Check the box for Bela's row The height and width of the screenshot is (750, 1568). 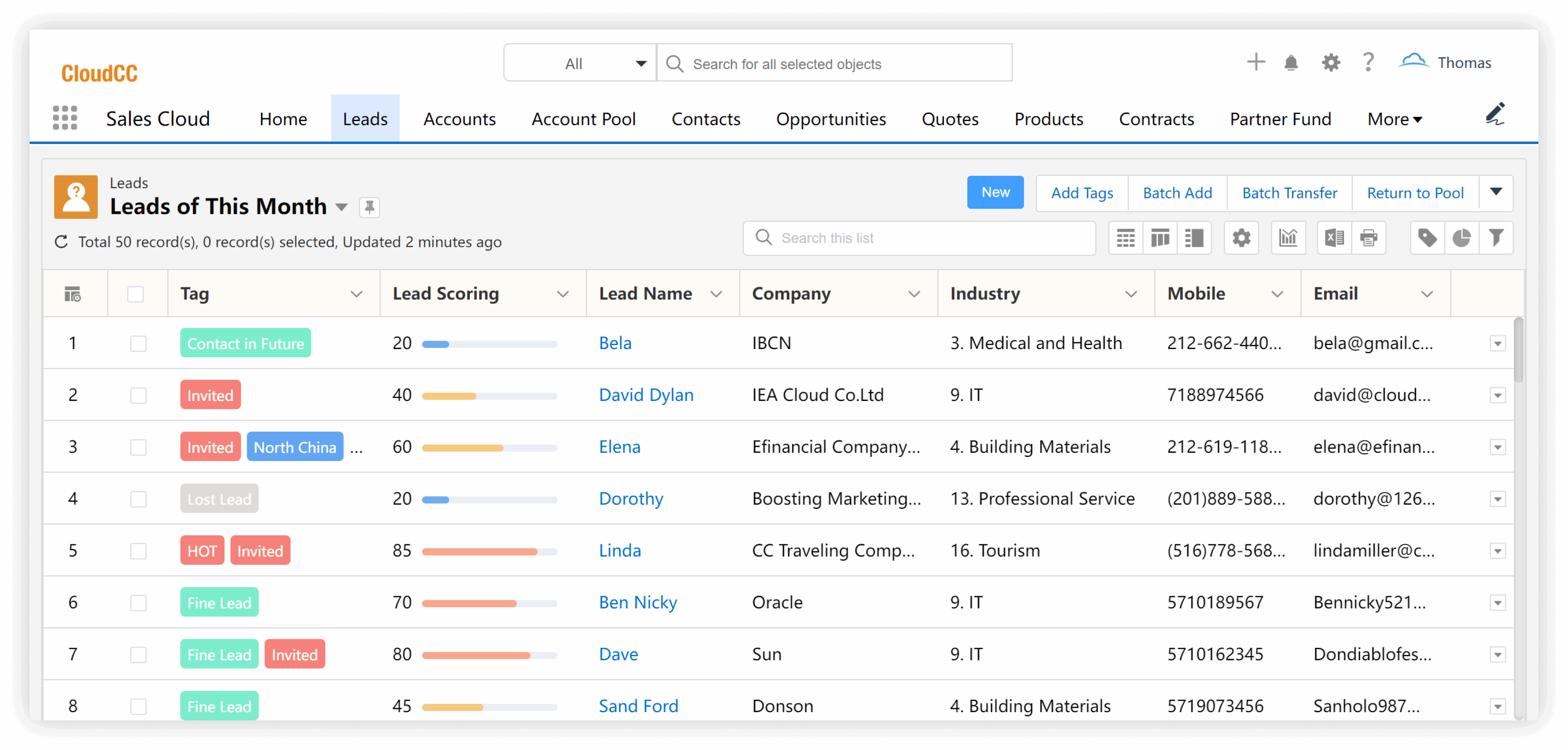138,344
